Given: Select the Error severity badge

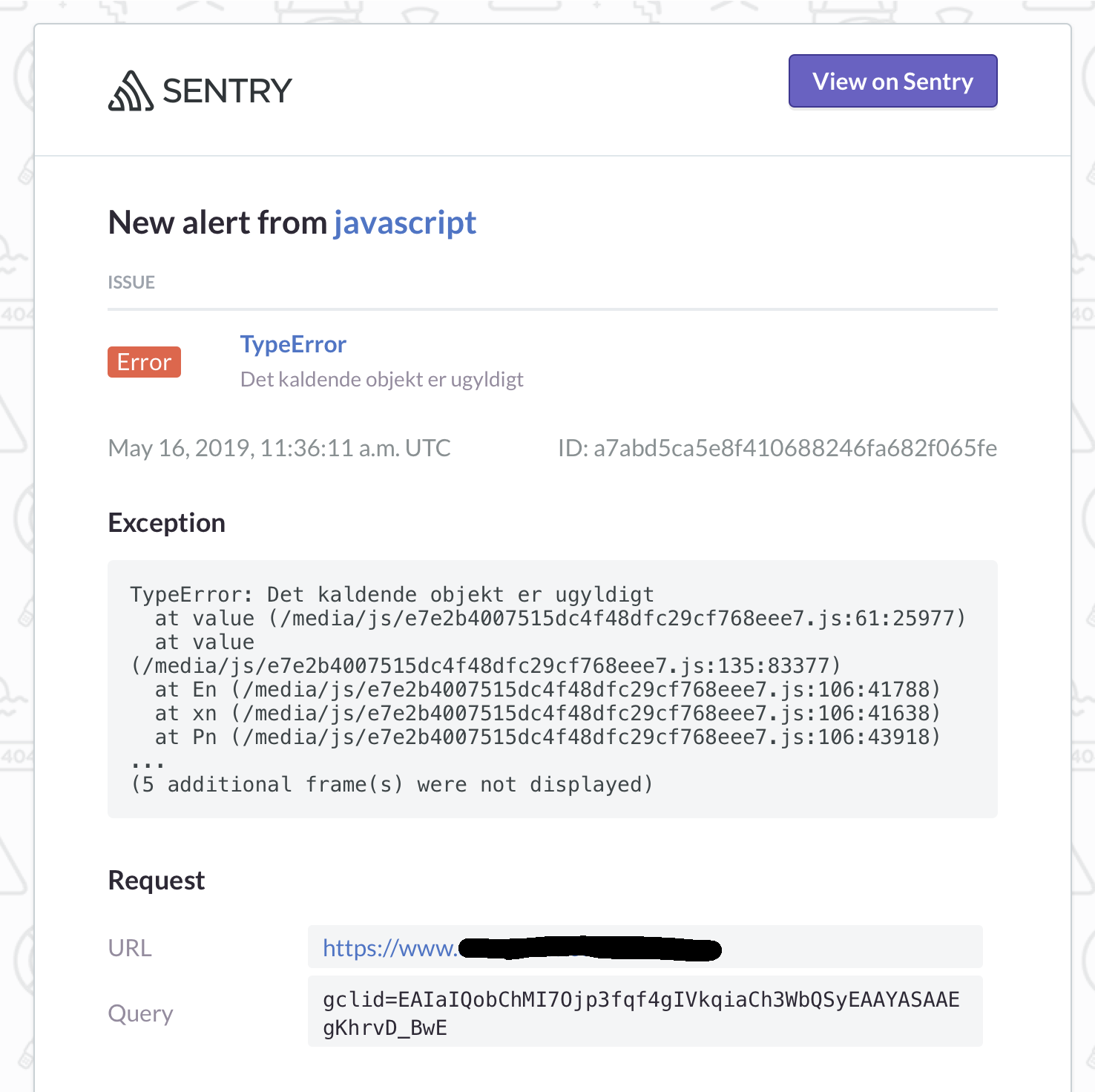Looking at the screenshot, I should pos(144,361).
